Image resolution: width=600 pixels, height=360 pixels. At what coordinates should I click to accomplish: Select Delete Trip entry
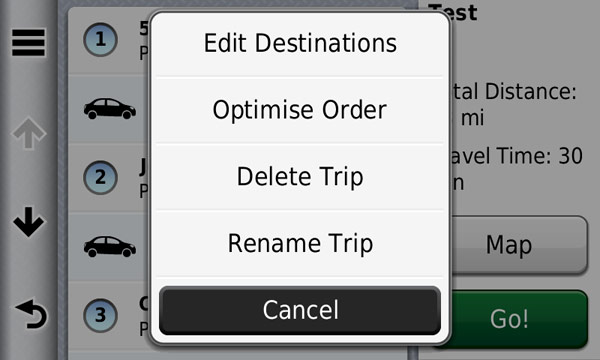(x=300, y=177)
